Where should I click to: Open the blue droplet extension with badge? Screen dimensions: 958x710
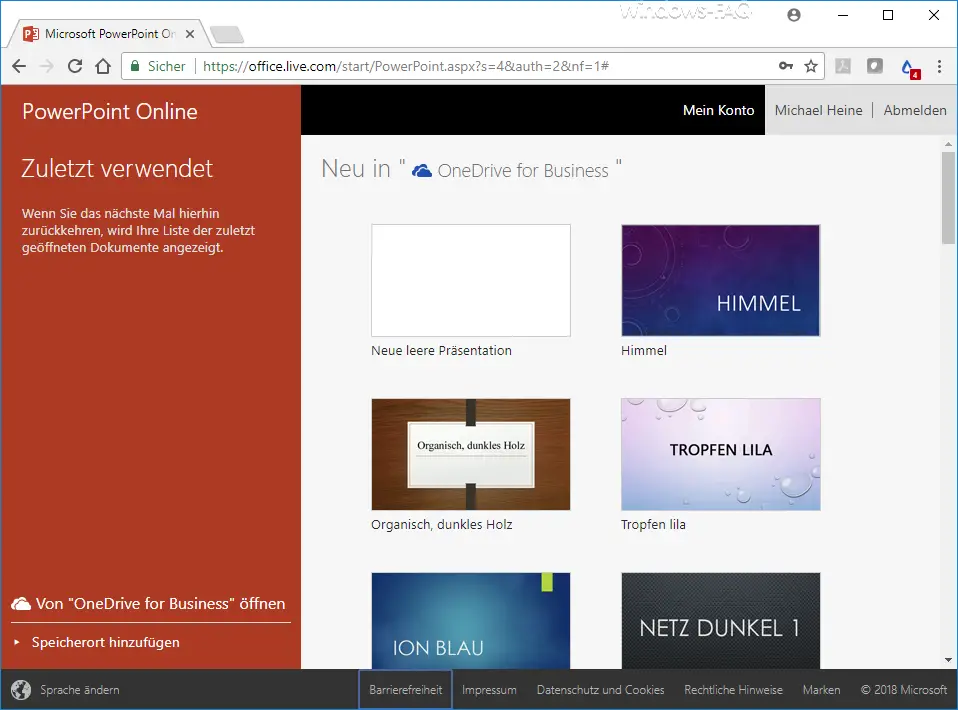click(910, 68)
